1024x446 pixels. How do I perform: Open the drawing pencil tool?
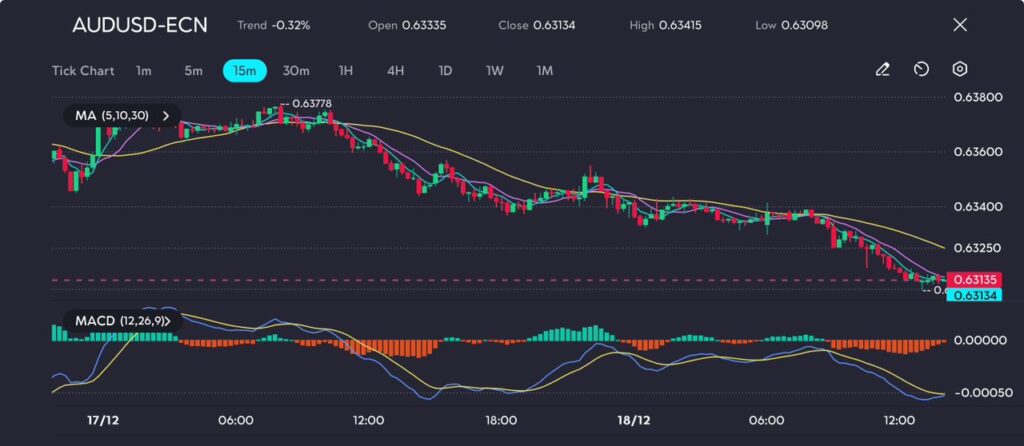point(882,70)
